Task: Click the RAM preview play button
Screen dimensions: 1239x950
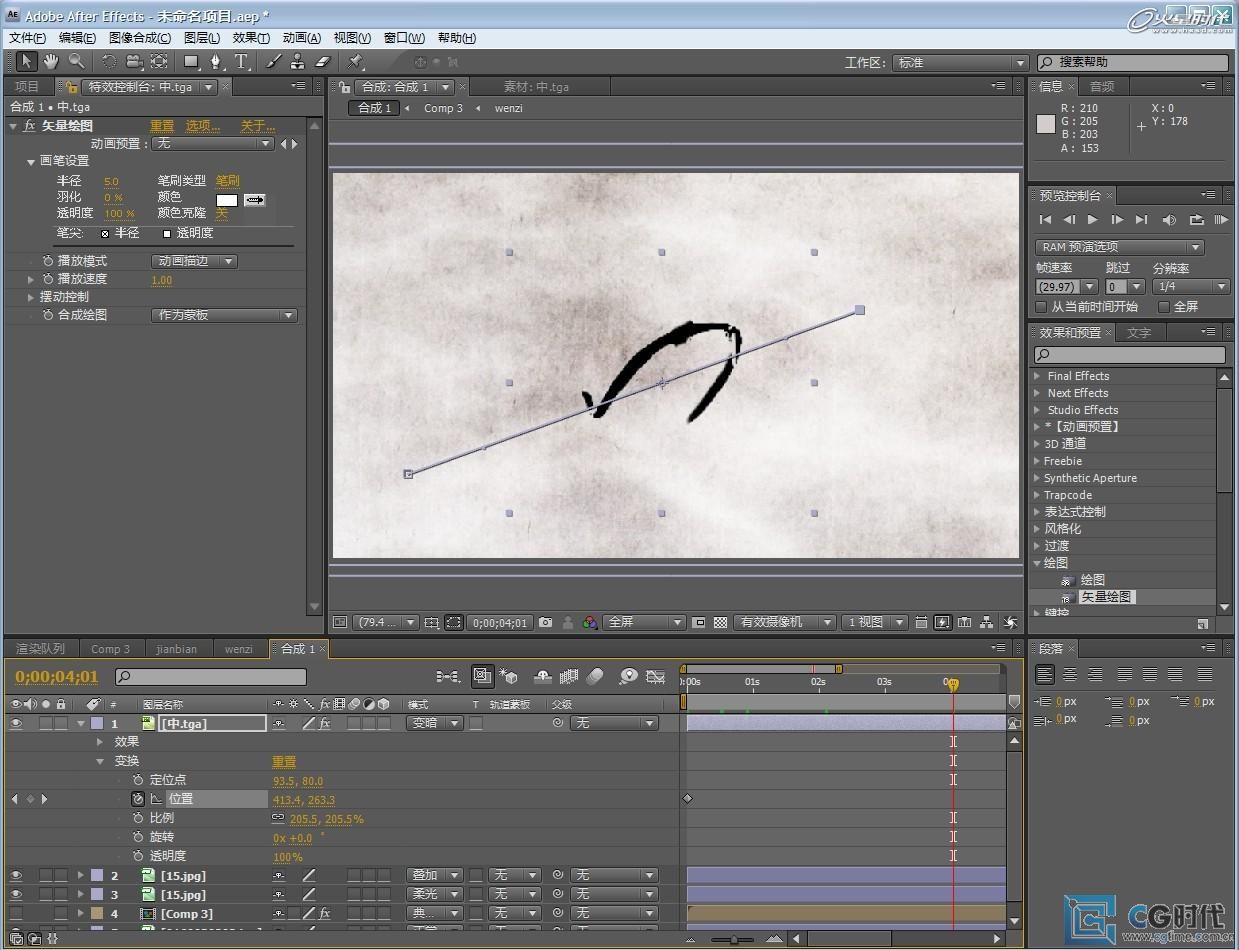Action: 1221,220
